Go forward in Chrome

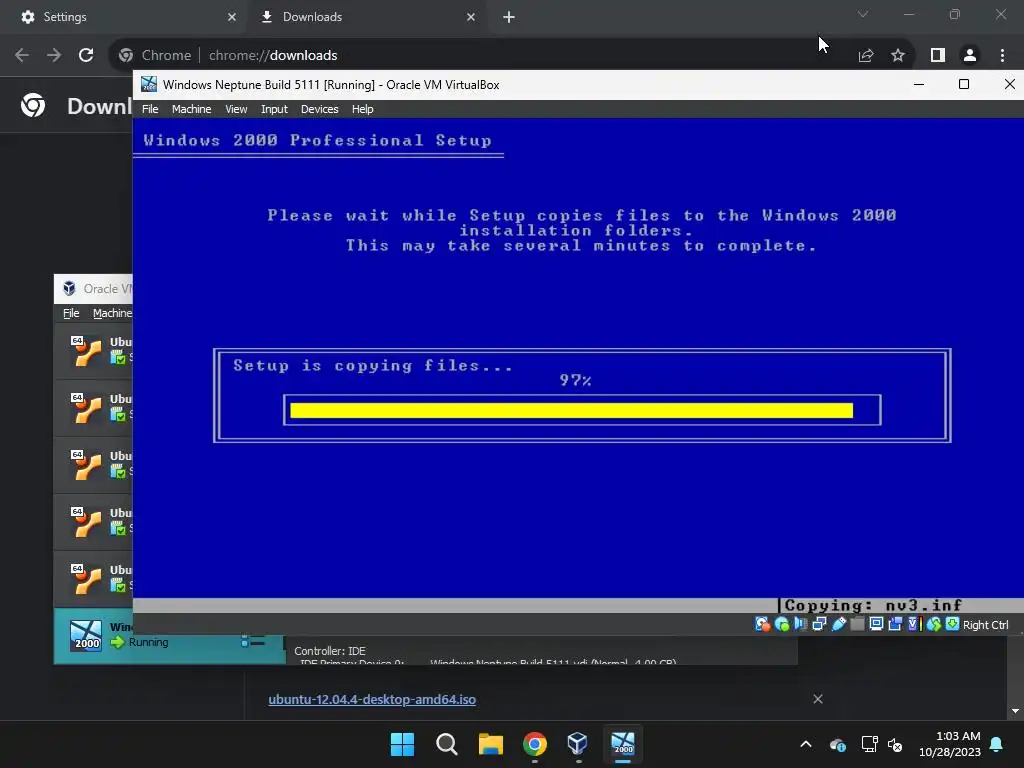[54, 55]
